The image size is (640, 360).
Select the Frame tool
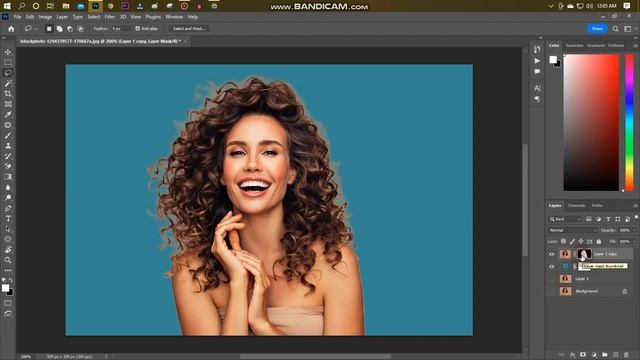point(8,104)
